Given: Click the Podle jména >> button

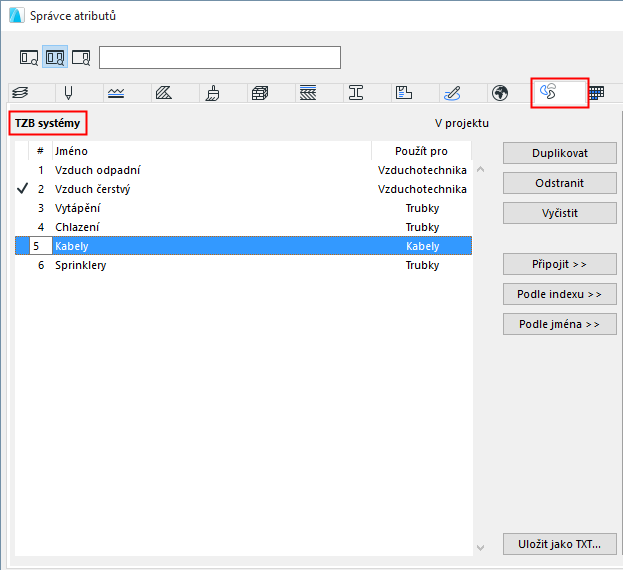Looking at the screenshot, I should [x=559, y=324].
